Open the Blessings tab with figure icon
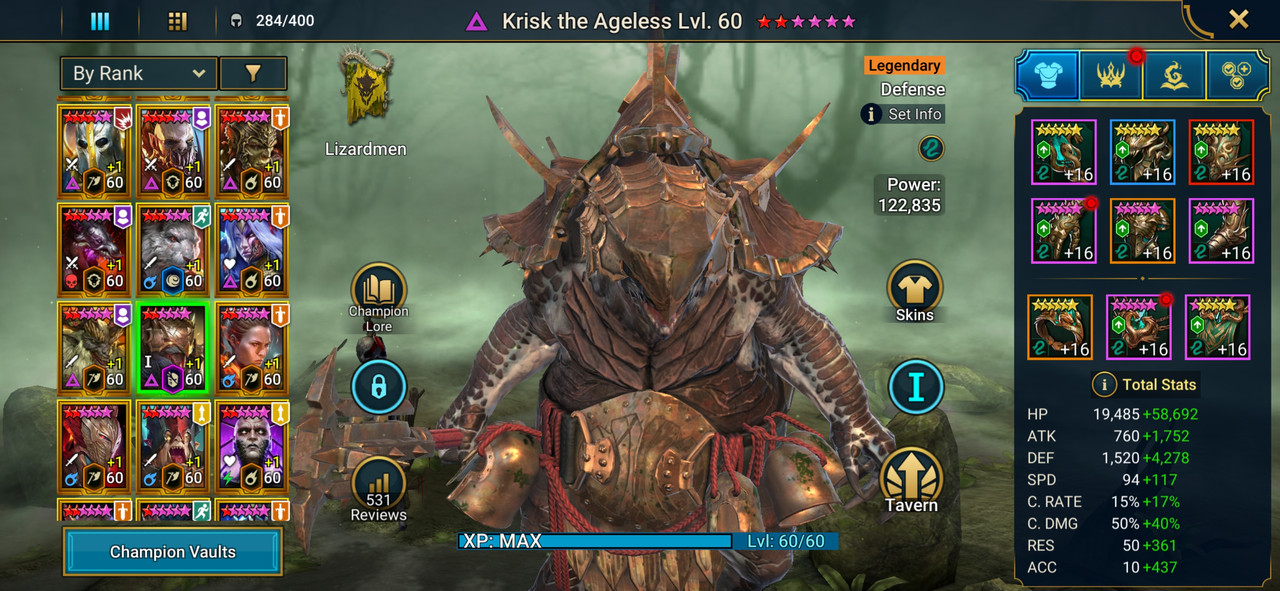The width and height of the screenshot is (1280, 591). pyautogui.click(x=1173, y=75)
